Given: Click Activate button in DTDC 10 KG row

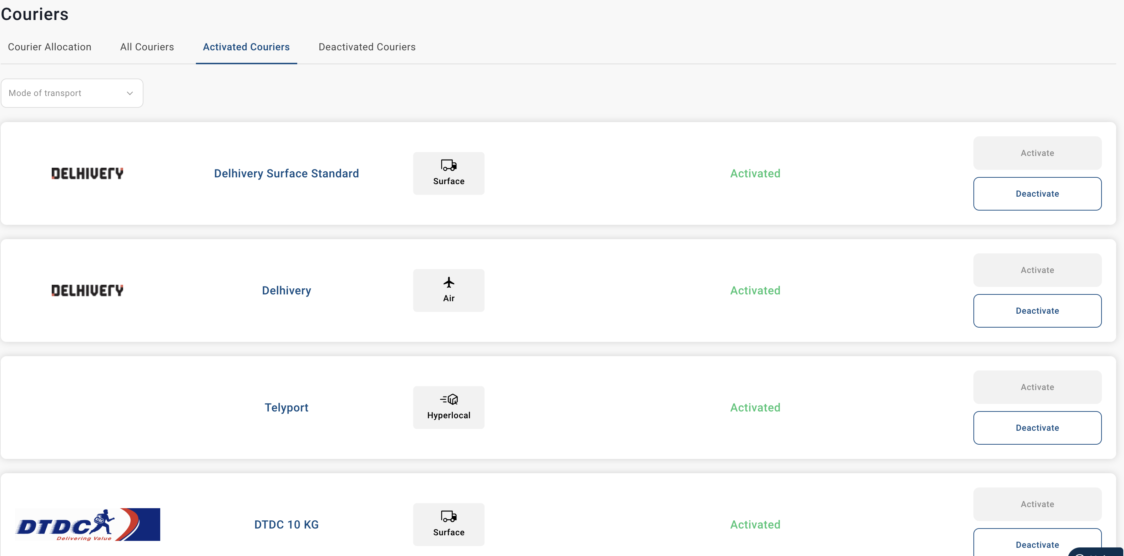Looking at the screenshot, I should click(1037, 504).
